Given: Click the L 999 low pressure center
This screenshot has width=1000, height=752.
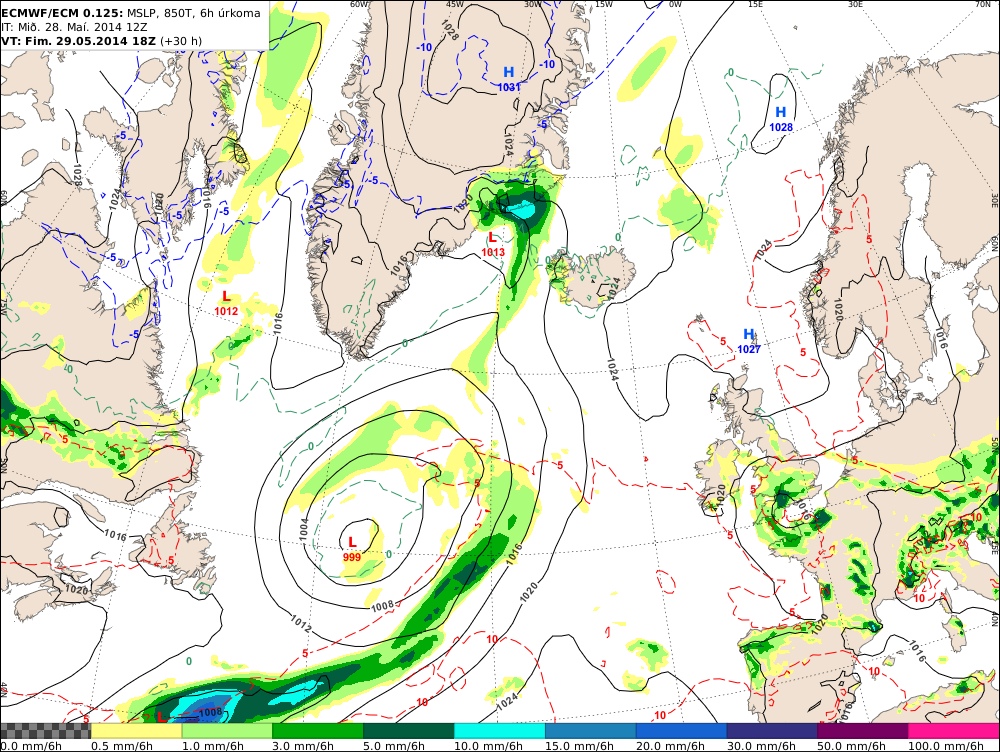Looking at the screenshot, I should [x=351, y=549].
